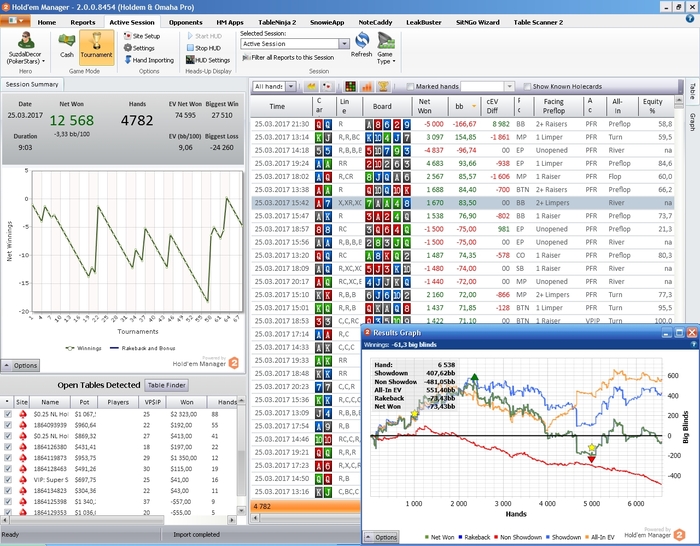Screen dimensions: 700x546
Task: Click Stop HUD
Action: tap(204, 48)
